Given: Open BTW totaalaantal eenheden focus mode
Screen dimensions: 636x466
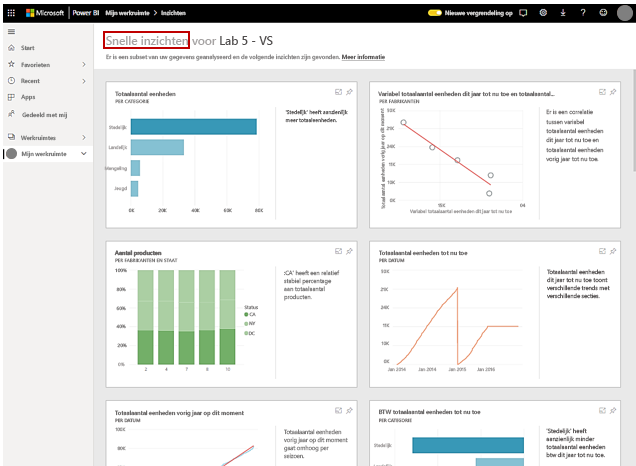Looking at the screenshot, I should click(602, 410).
